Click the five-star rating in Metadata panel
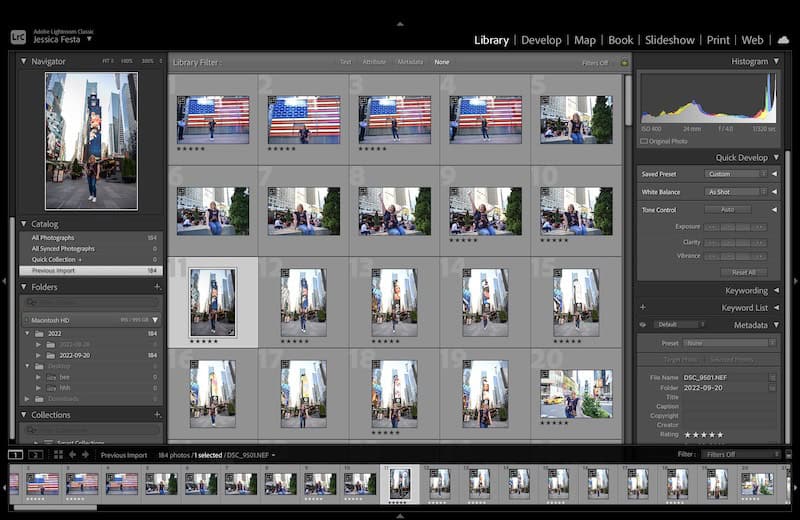Screen dimensions: 800x520 704,435
